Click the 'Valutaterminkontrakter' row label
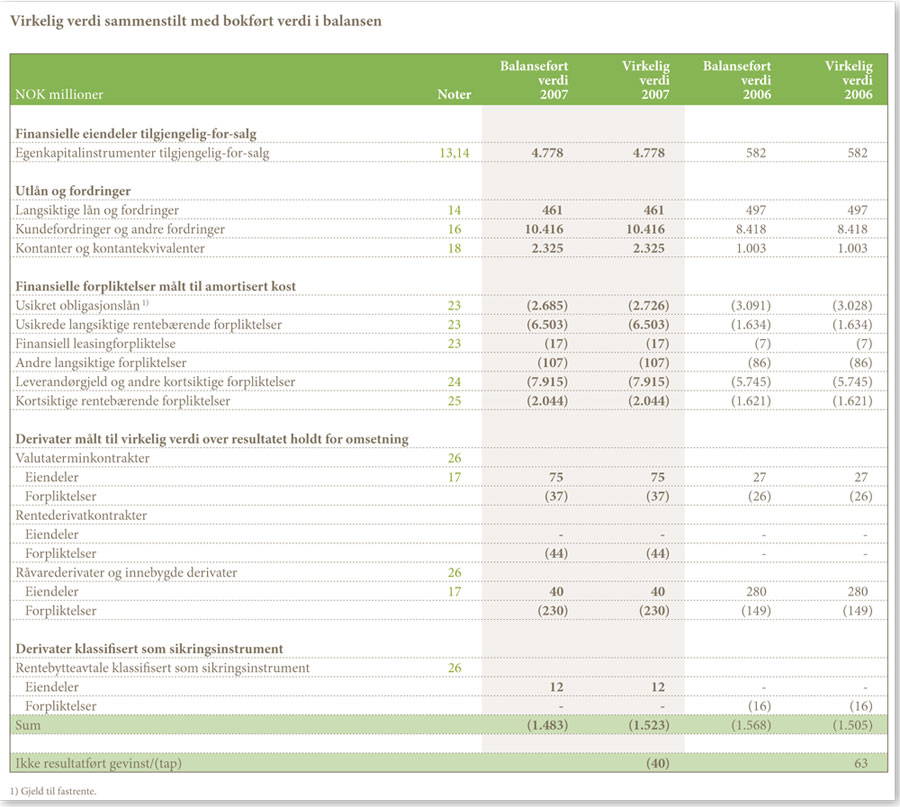Image resolution: width=900 pixels, height=807 pixels. (82, 458)
